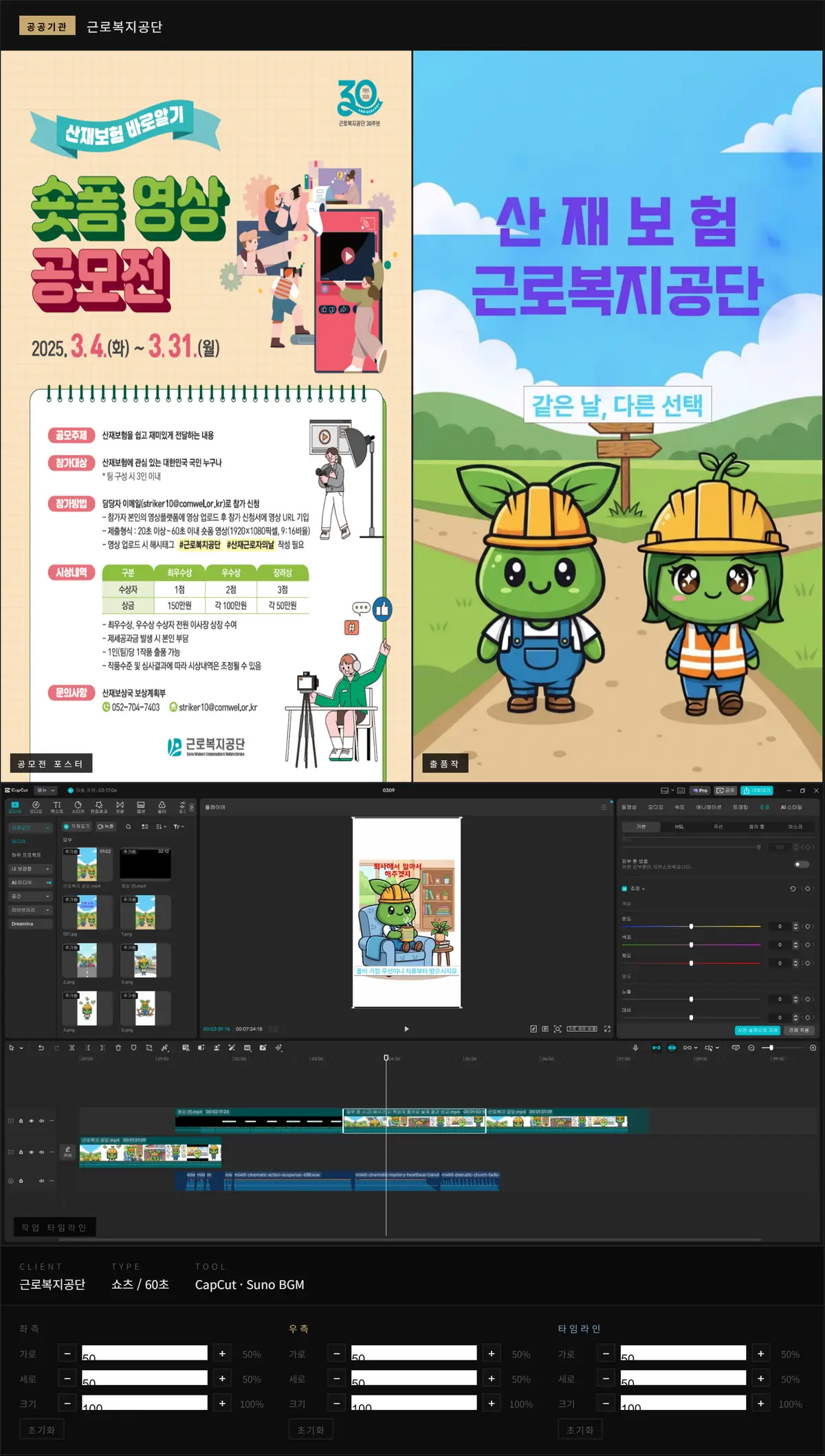Select the 001.jpg media thumbnail
825x1456 pixels.
[x=87, y=913]
